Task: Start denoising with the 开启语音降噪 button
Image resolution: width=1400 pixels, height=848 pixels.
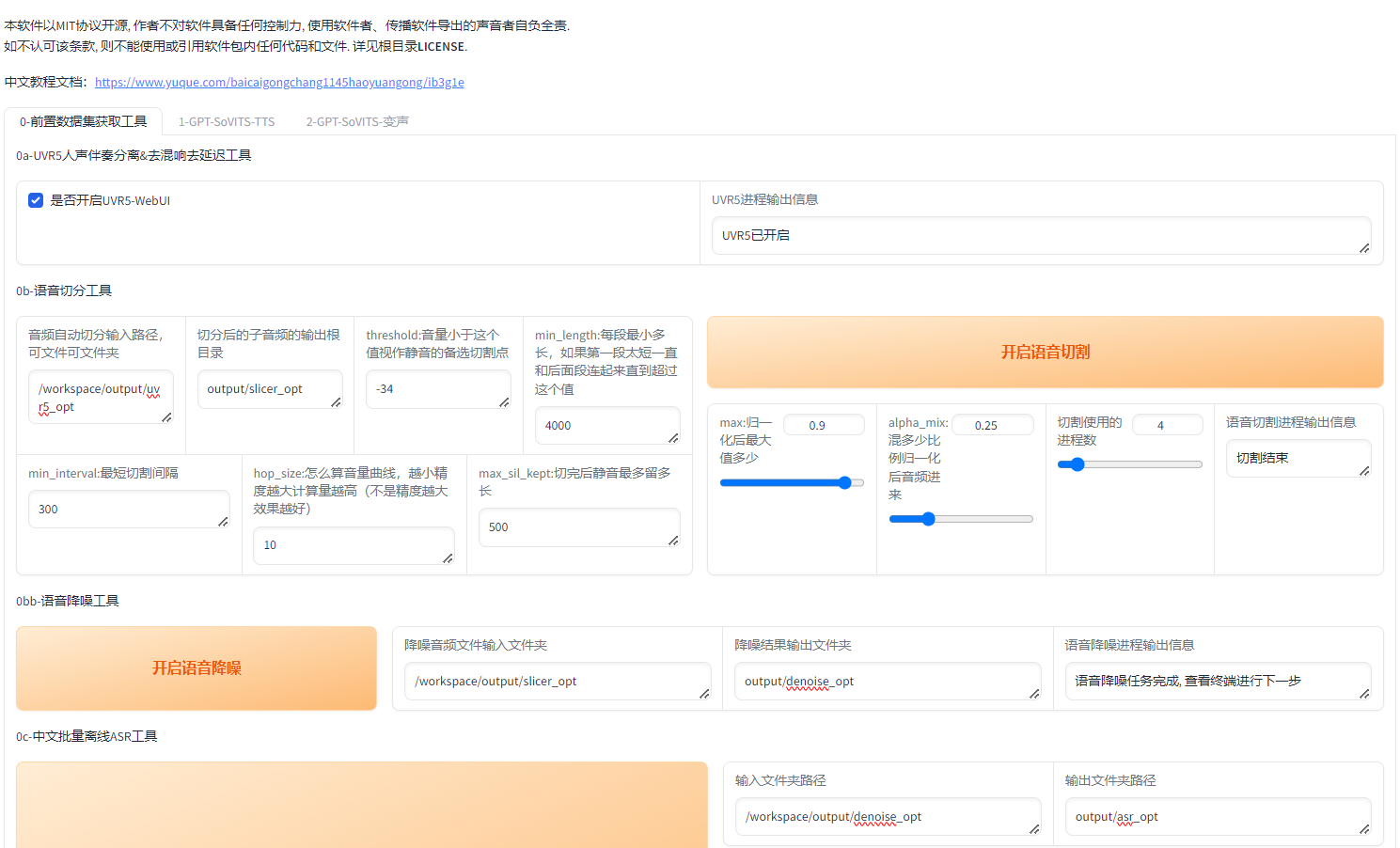Action: [196, 668]
